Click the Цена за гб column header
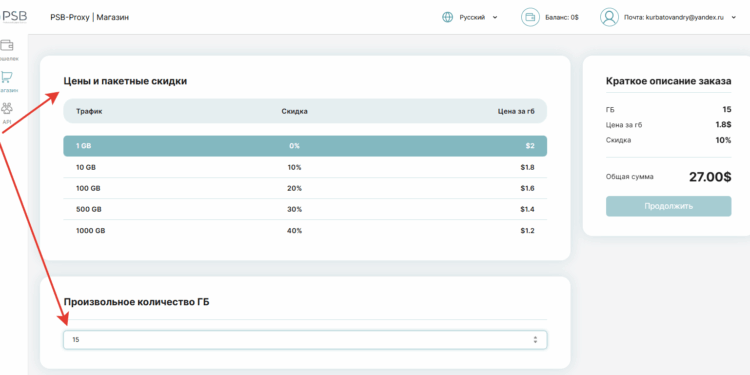This screenshot has height=375, width=750. point(516,111)
